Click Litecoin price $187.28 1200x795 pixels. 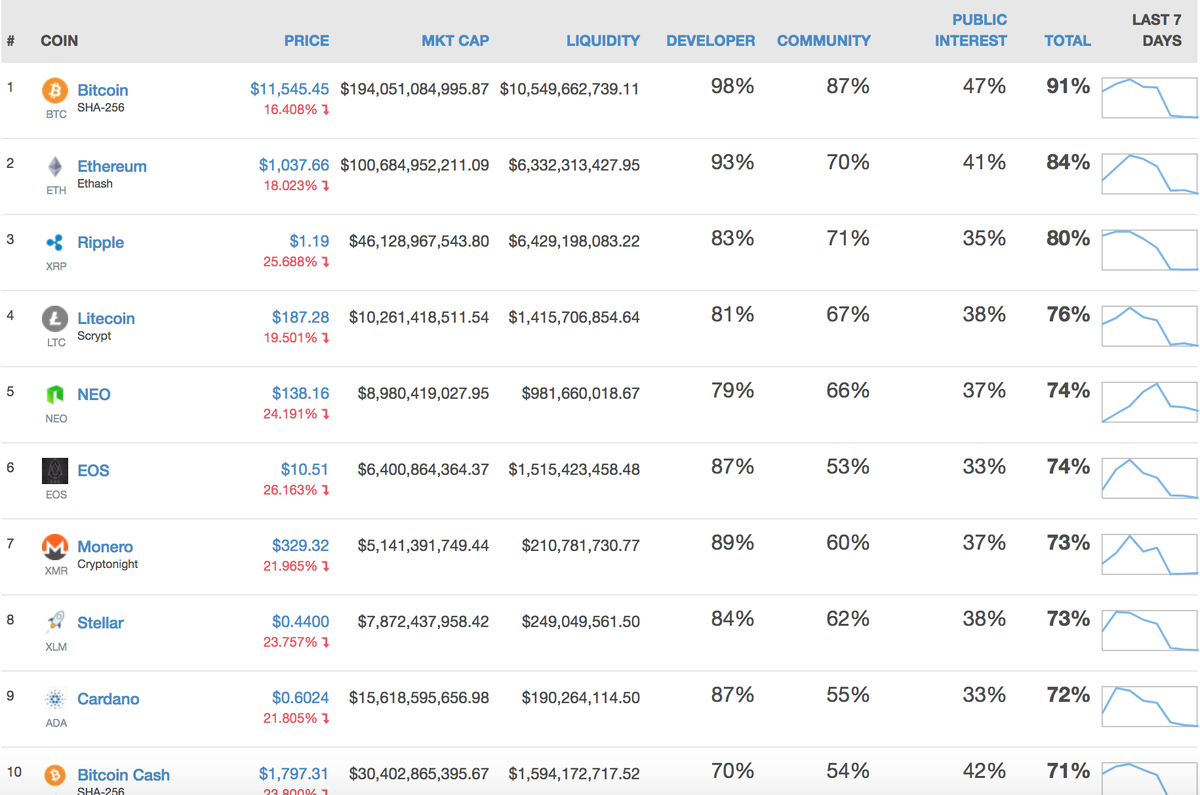click(301, 317)
